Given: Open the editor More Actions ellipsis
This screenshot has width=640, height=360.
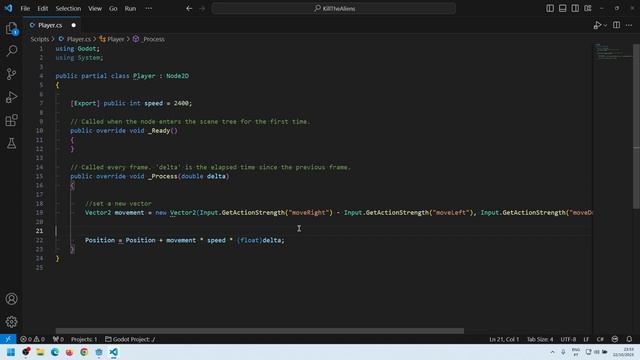Looking at the screenshot, I should (629, 25).
